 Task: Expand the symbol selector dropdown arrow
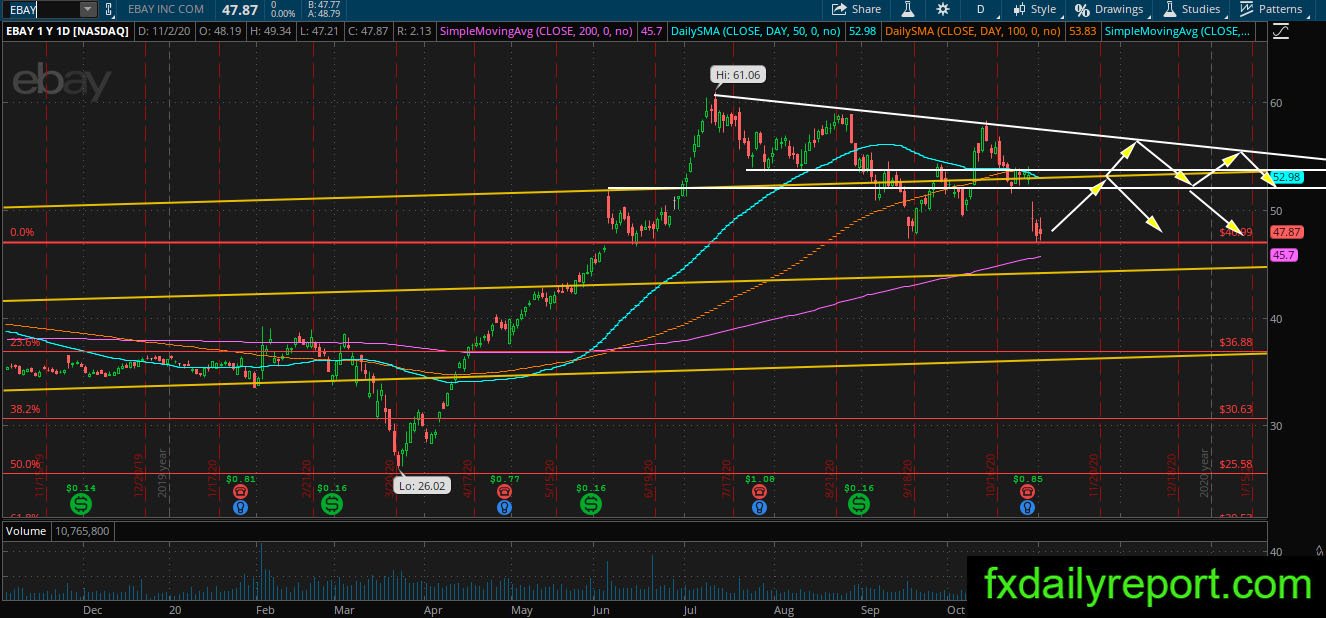click(88, 9)
